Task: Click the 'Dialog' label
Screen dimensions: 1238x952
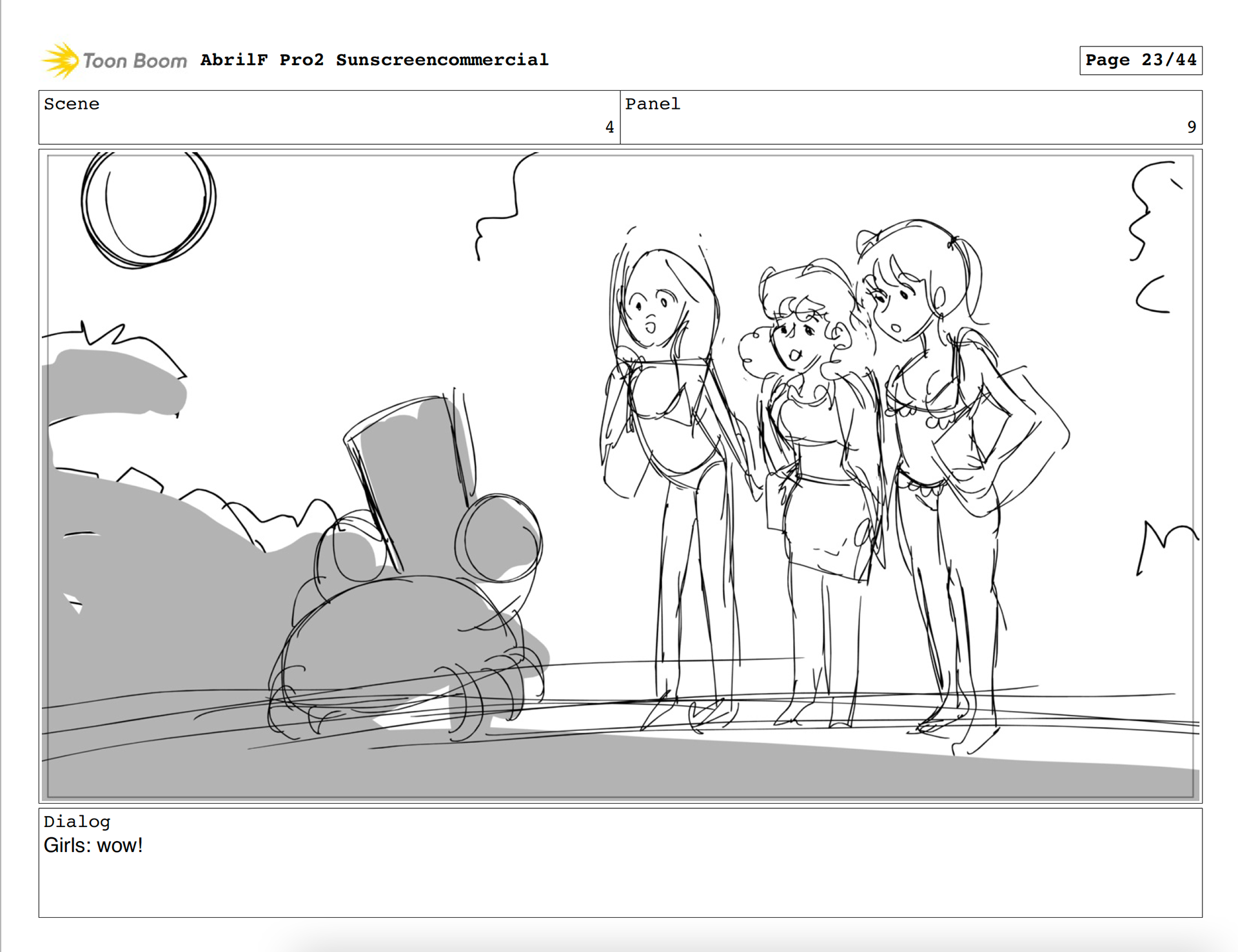Action: click(x=77, y=822)
